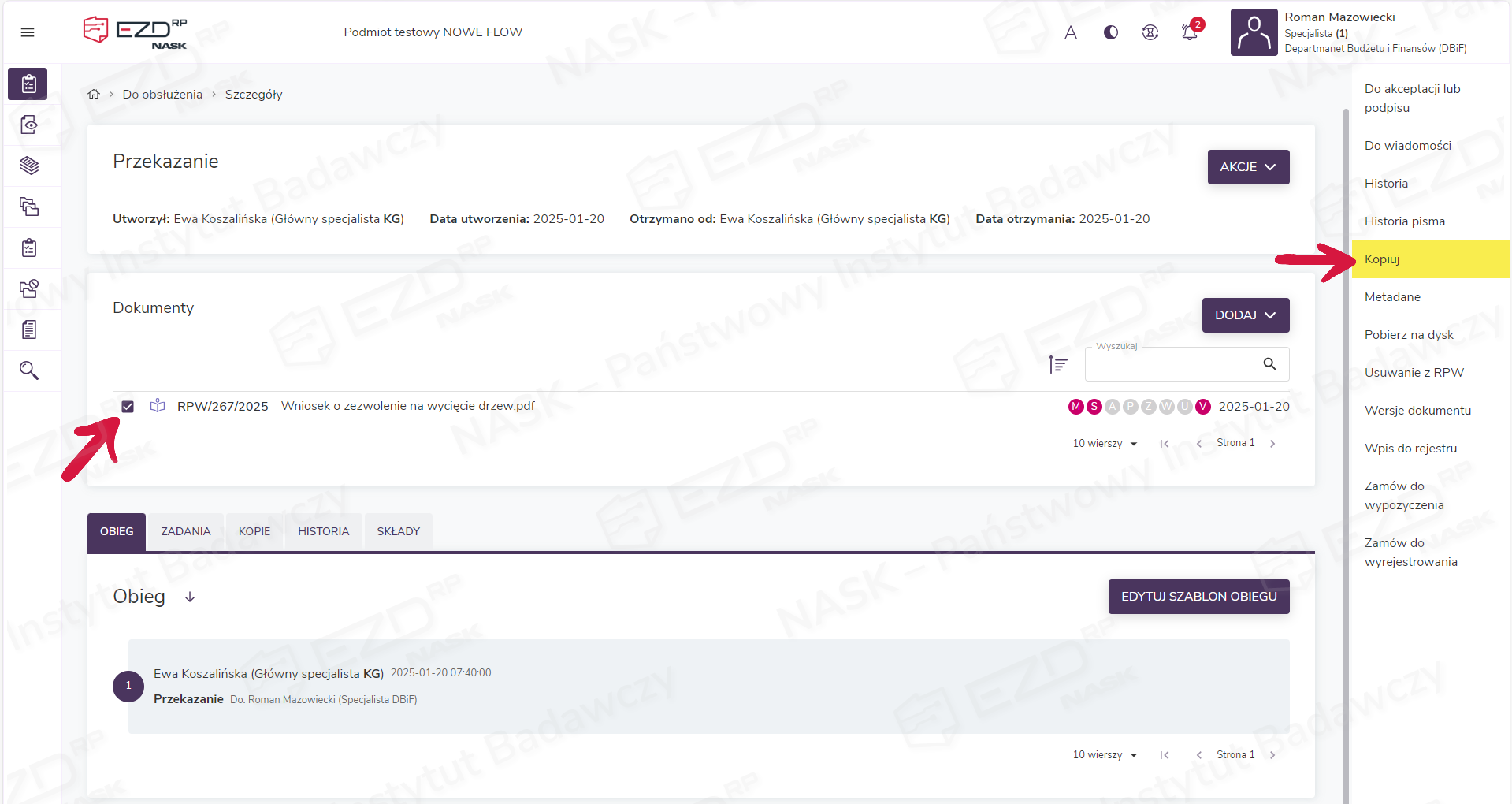Open the help lifebuoy icon
The height and width of the screenshot is (804, 1512).
point(1150,32)
